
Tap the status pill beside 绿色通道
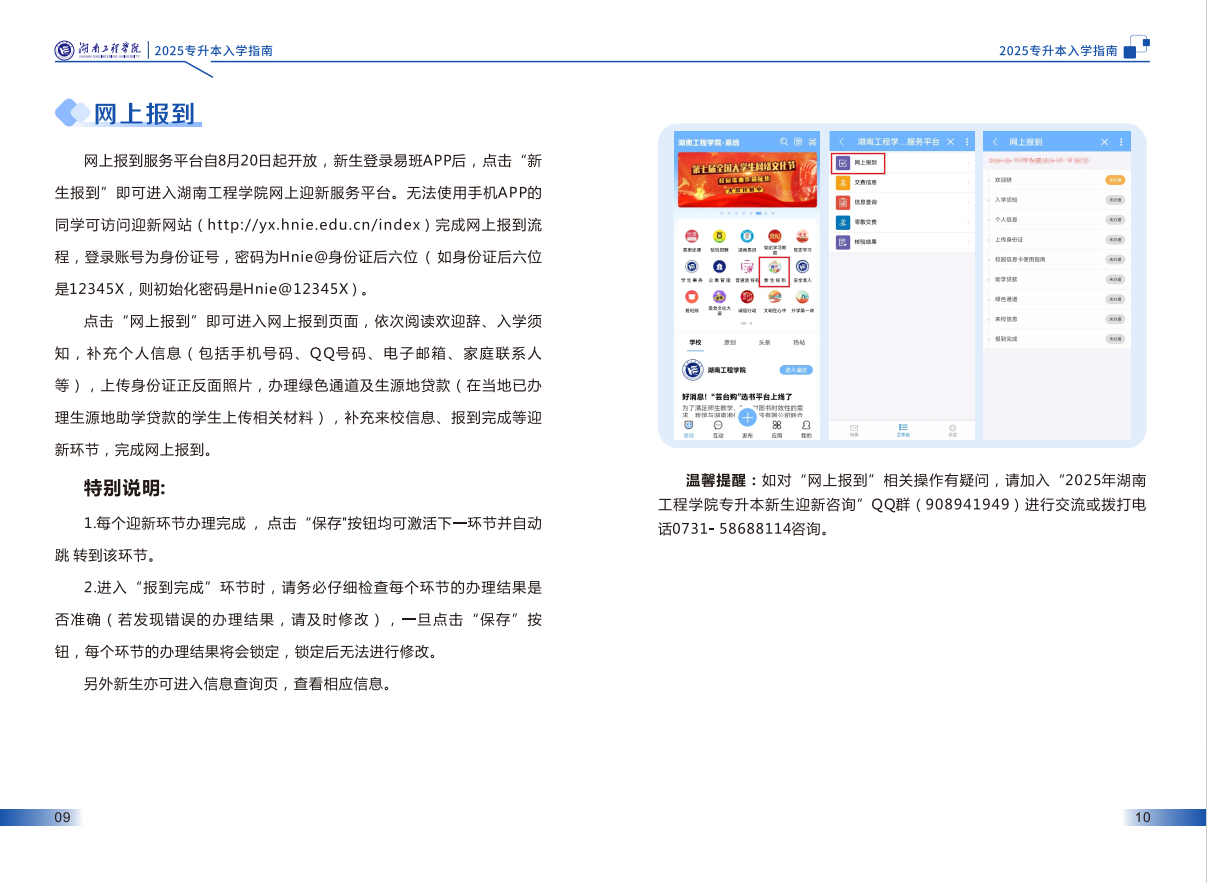[x=1115, y=299]
